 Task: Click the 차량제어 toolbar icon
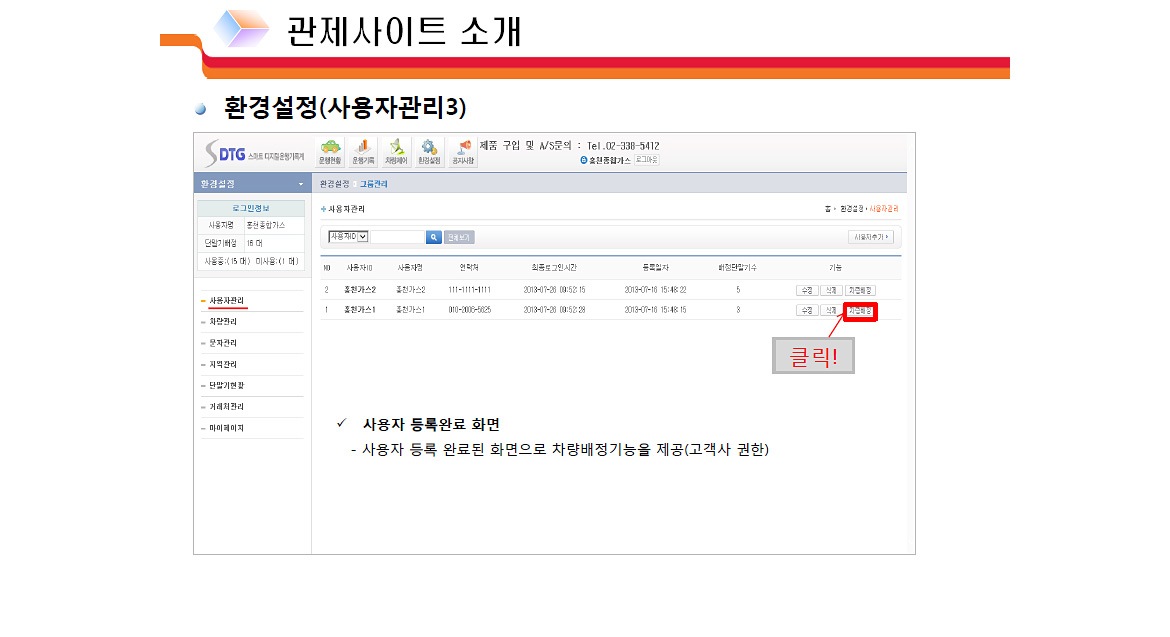click(396, 151)
